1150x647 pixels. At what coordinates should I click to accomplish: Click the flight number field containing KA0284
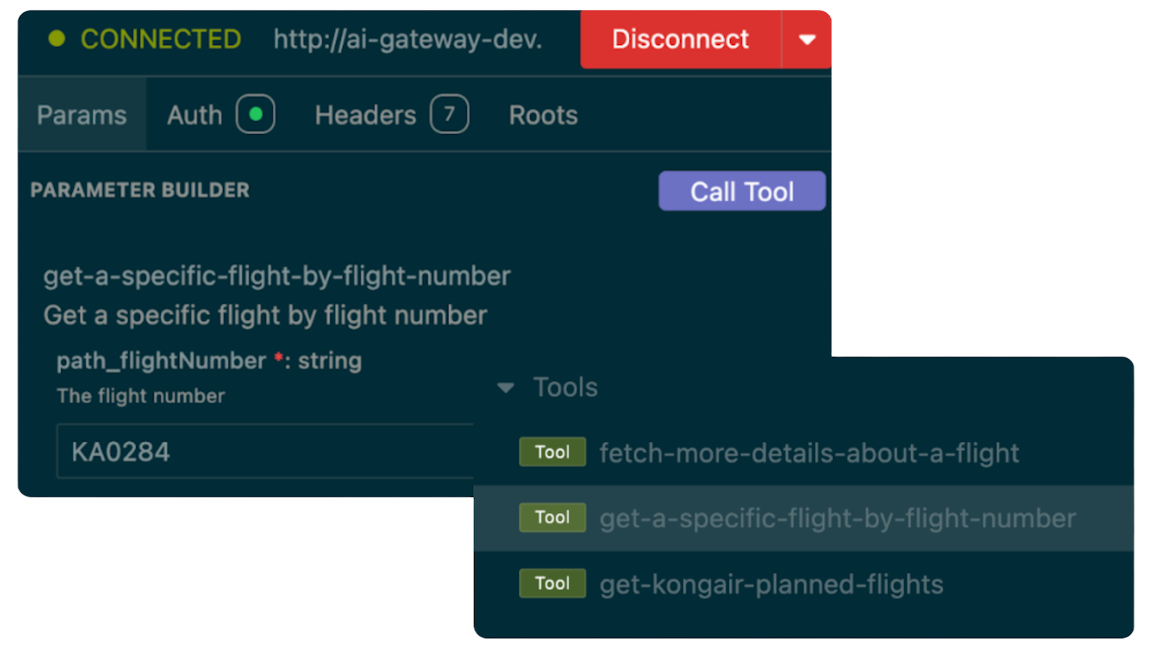coord(265,452)
